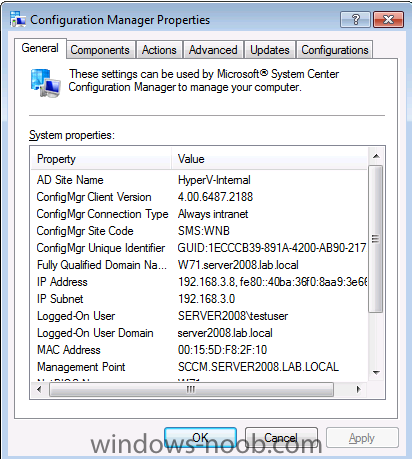Click the vertical scrollbar thumb
412x459 pixels.
click(x=376, y=239)
